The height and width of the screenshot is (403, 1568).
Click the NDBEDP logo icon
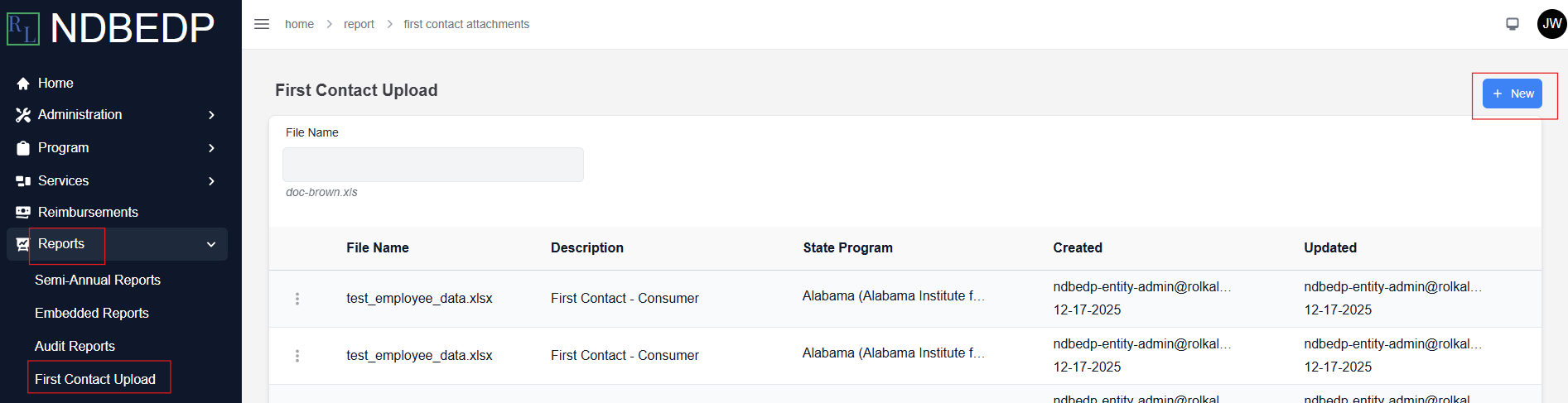pyautogui.click(x=23, y=29)
